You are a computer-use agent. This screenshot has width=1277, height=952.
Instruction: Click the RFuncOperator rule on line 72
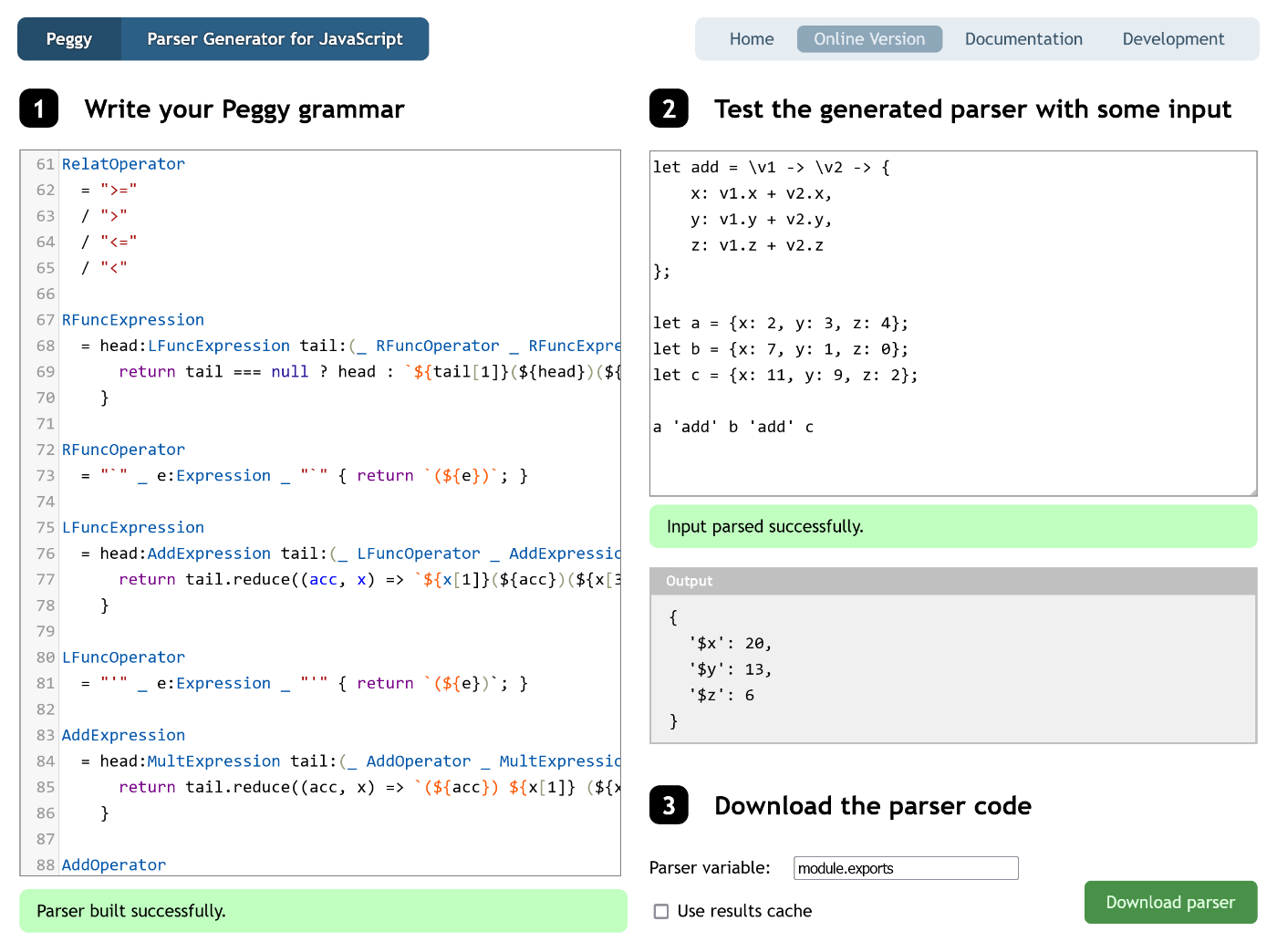pos(123,450)
